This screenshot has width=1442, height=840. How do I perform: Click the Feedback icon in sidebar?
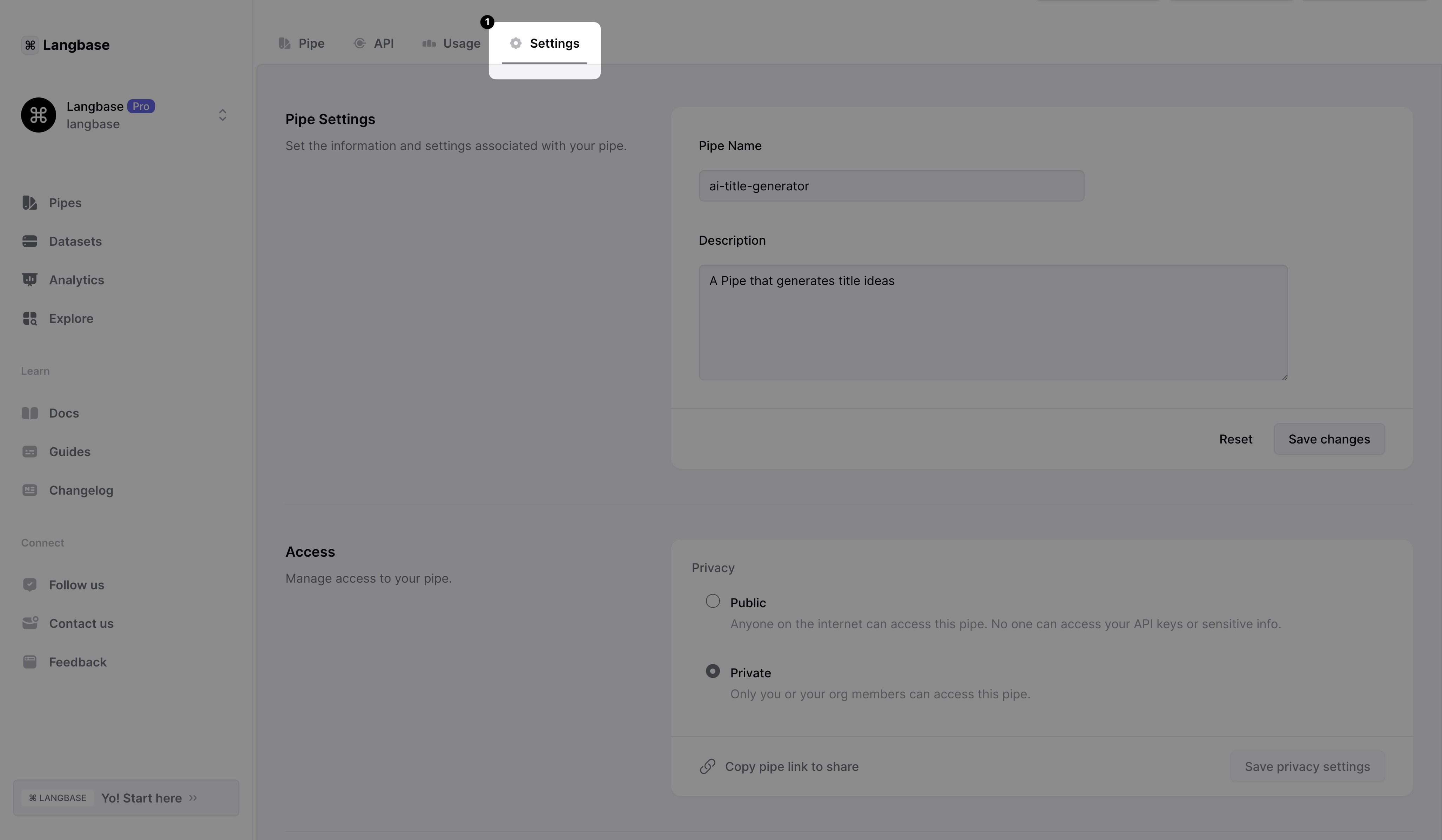click(30, 662)
